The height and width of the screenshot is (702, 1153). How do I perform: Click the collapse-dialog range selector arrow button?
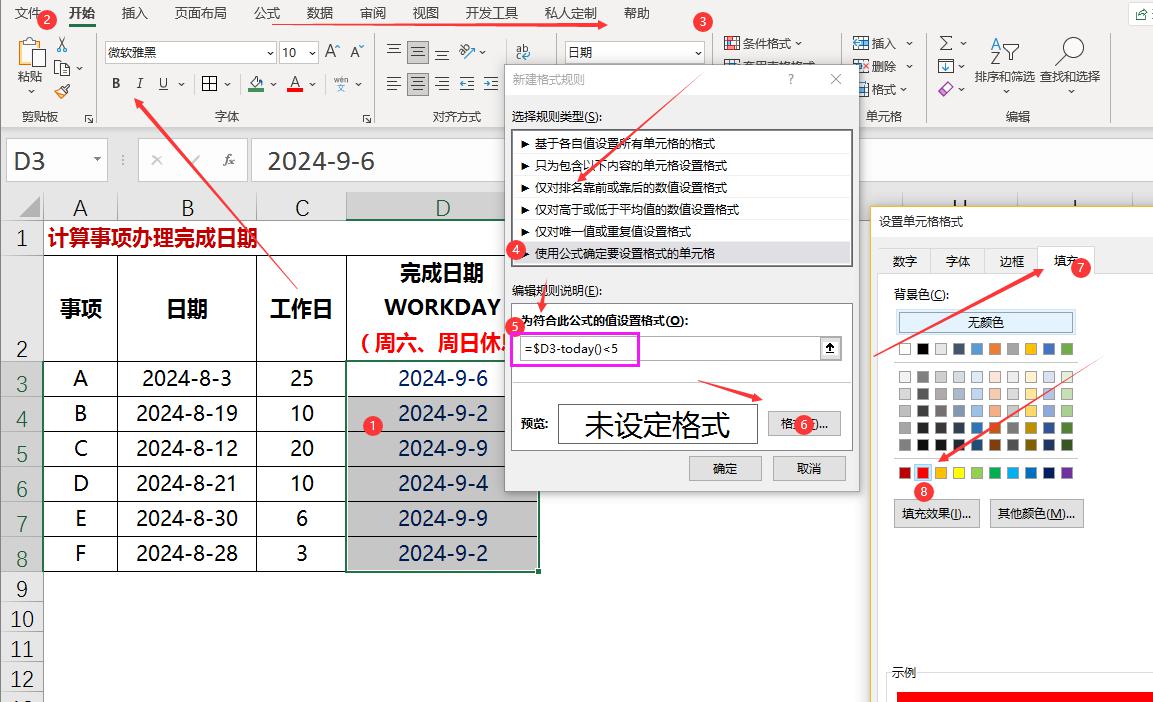830,348
